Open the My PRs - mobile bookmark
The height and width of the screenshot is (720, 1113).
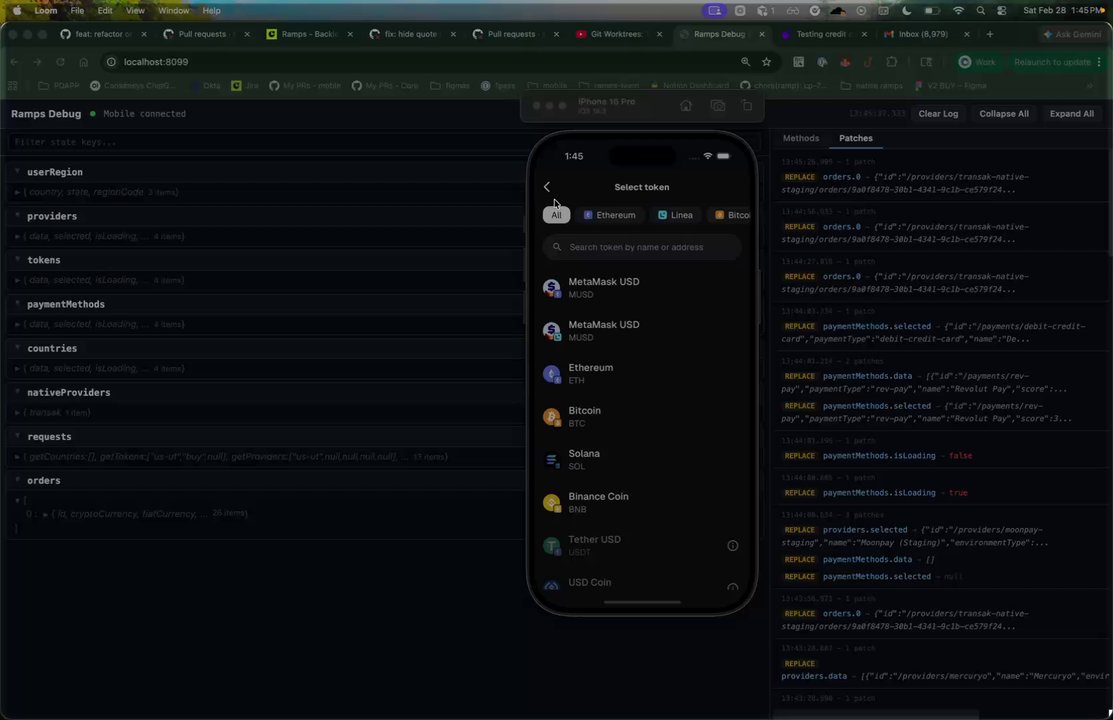click(x=305, y=85)
